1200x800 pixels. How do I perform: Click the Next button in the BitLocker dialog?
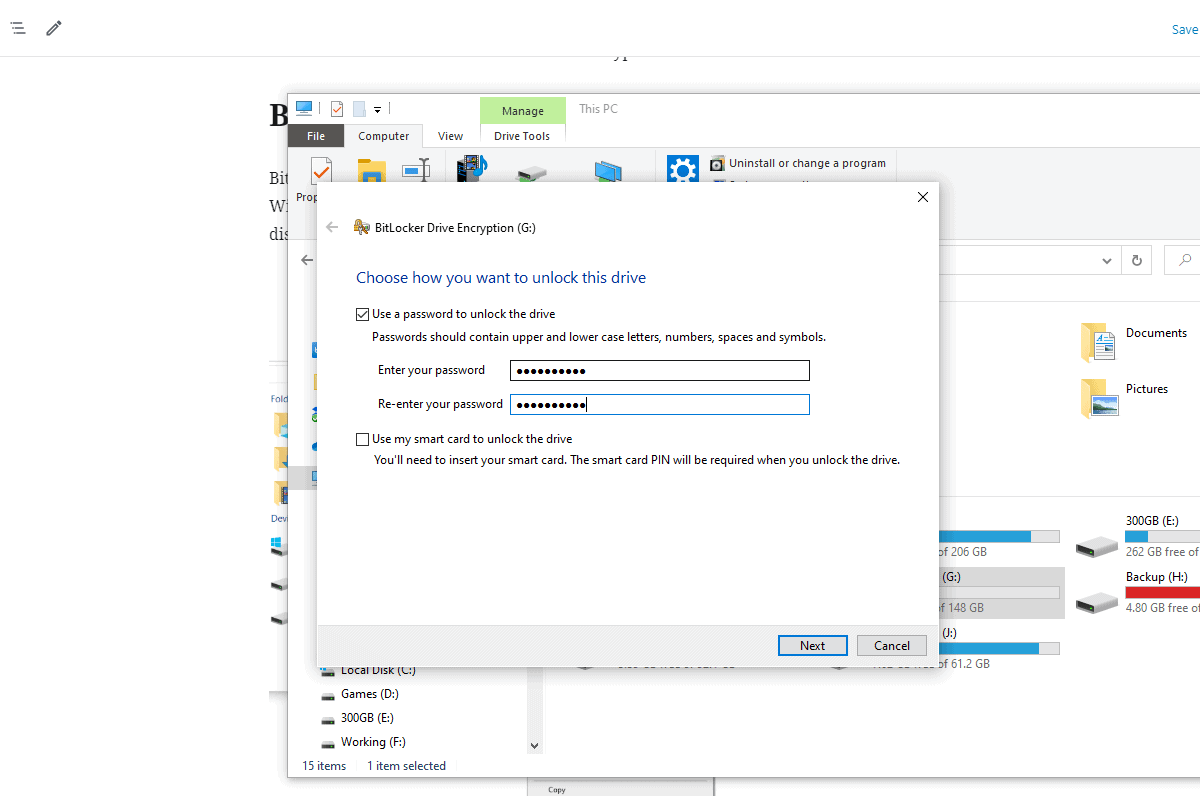pyautogui.click(x=812, y=645)
